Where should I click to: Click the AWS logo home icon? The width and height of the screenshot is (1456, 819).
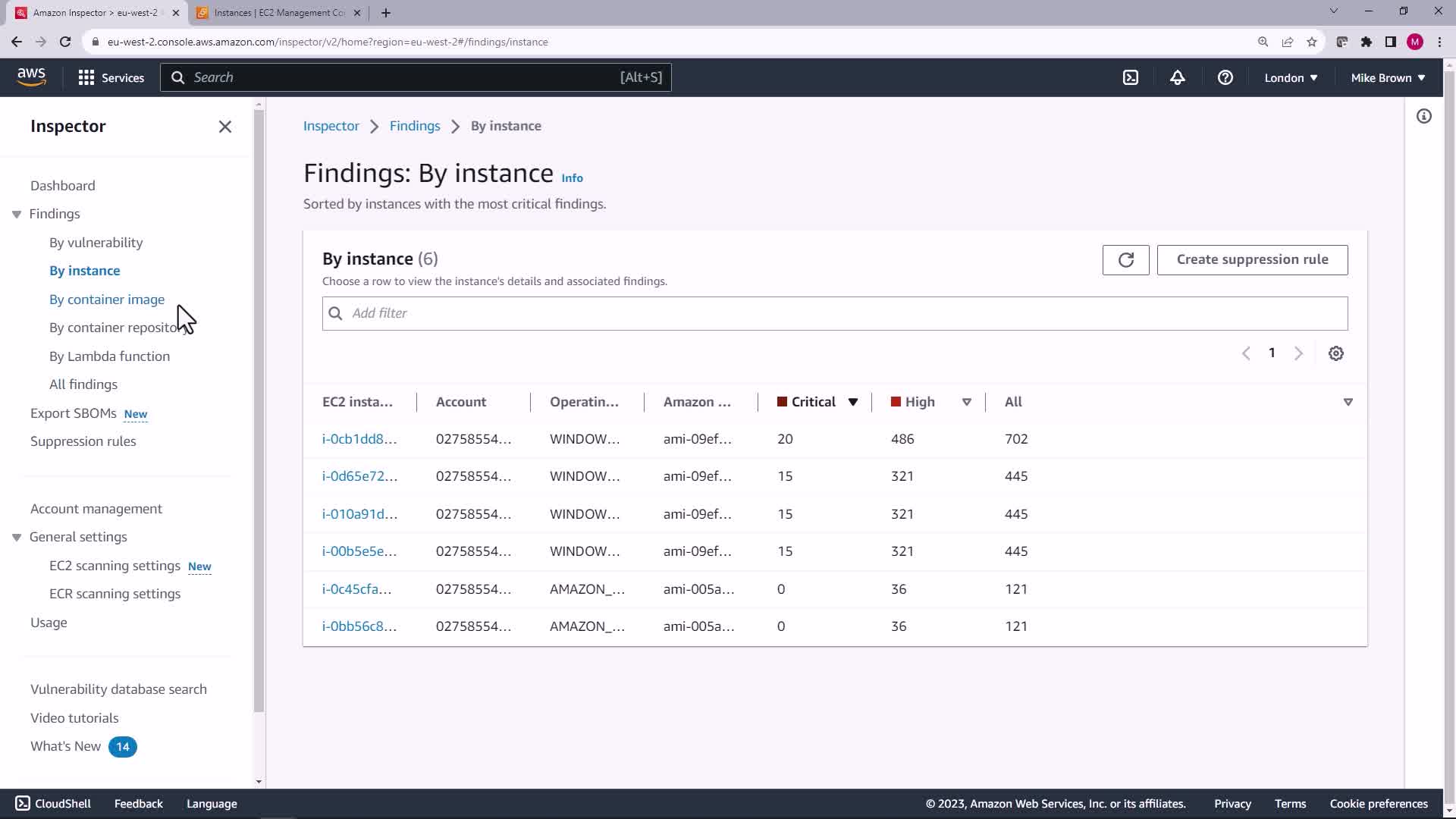pyautogui.click(x=31, y=77)
